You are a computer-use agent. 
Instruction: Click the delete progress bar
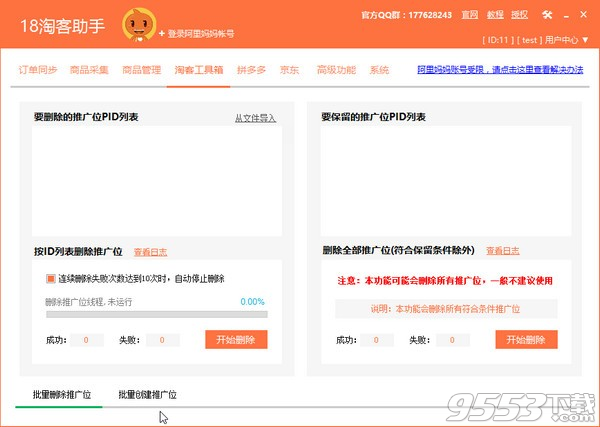click(157, 315)
